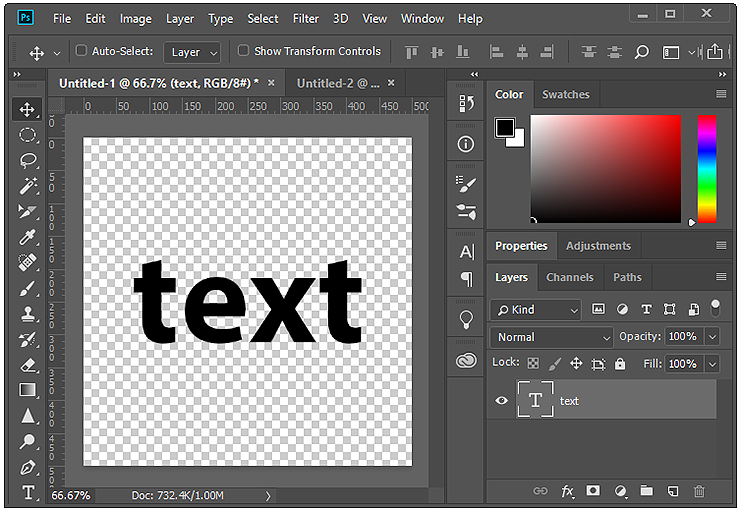Open Move tool preset picker arrow
Image resolution: width=740 pixels, height=511 pixels.
(x=57, y=53)
